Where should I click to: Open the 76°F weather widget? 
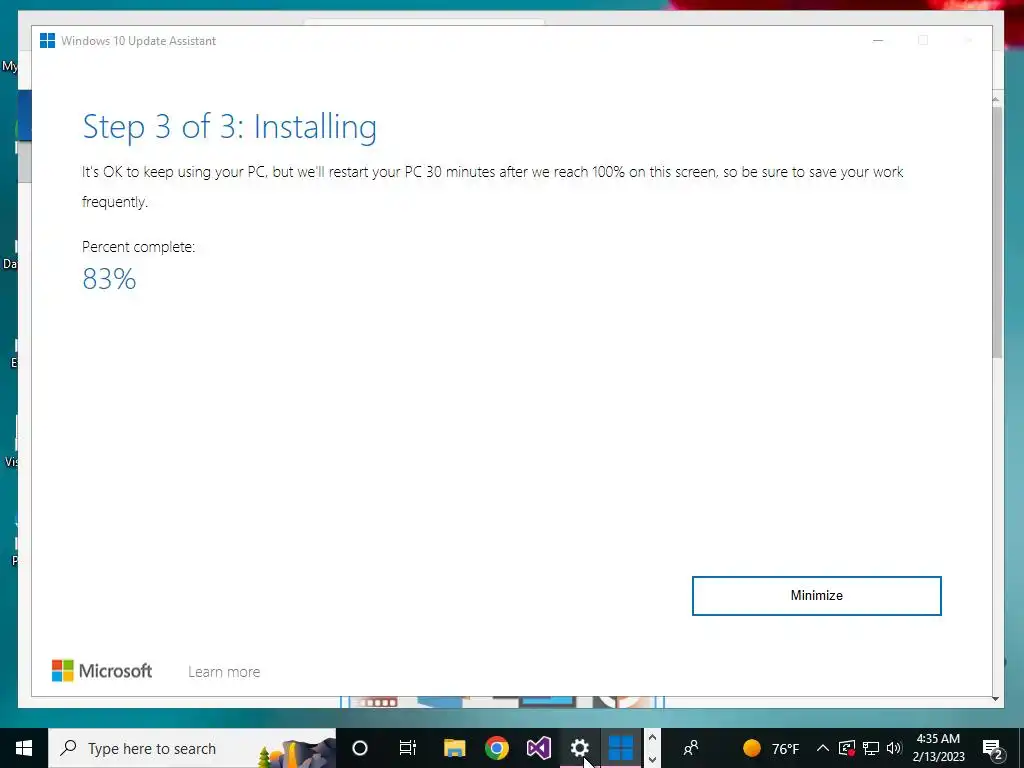pyautogui.click(x=771, y=748)
